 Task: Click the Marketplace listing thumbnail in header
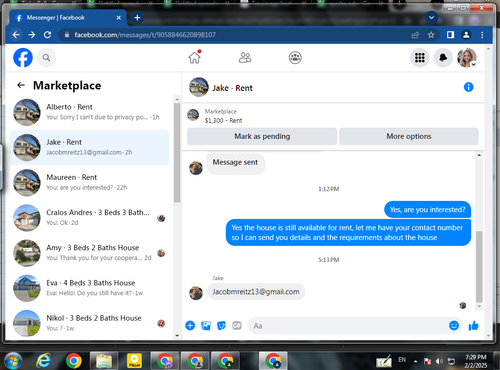click(193, 115)
